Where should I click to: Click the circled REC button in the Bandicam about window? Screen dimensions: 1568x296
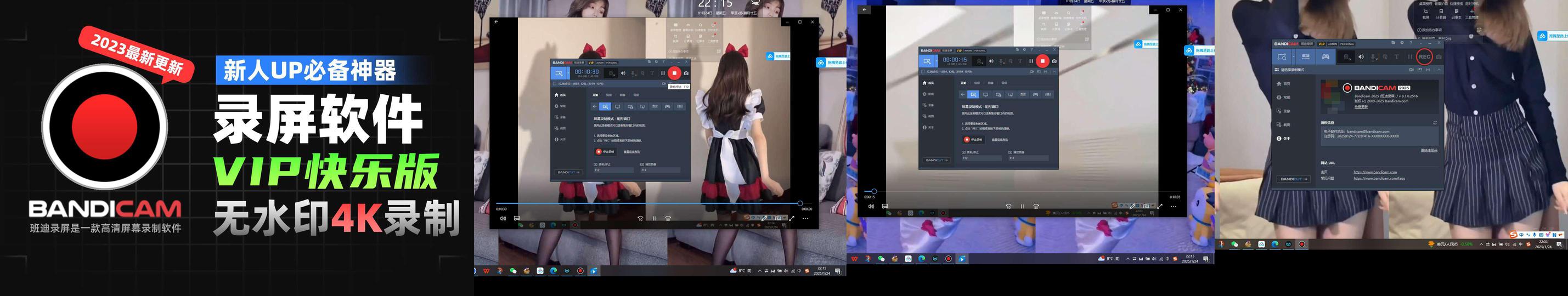click(1424, 56)
